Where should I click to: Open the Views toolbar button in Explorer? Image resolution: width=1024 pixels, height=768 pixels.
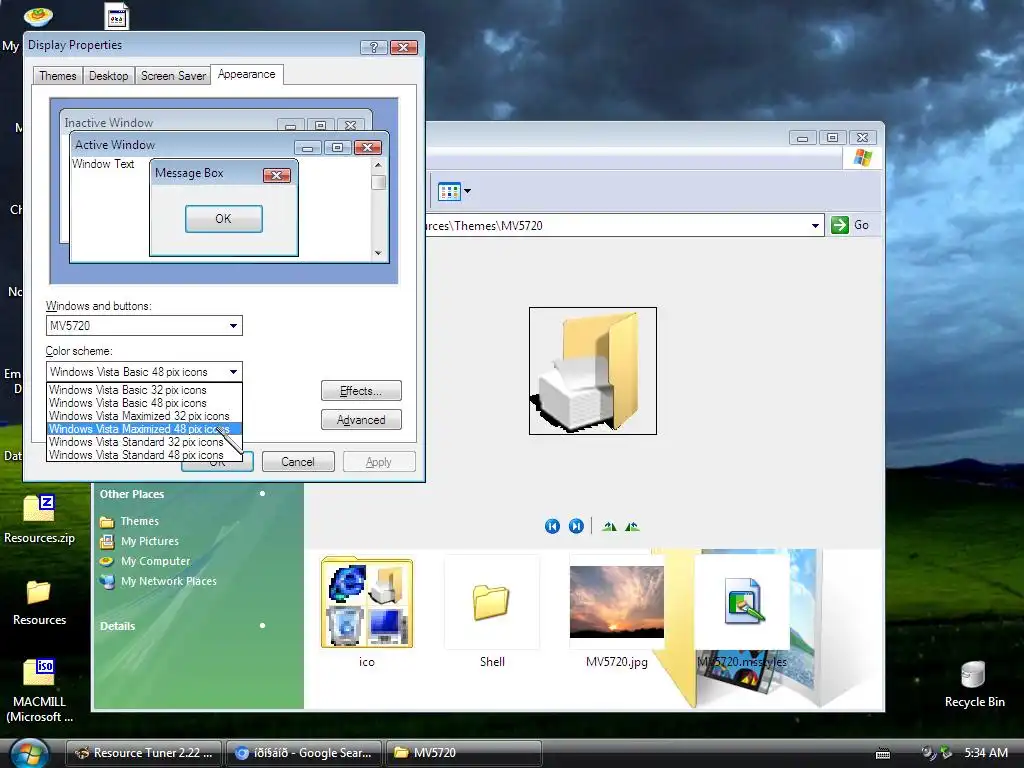tap(454, 191)
